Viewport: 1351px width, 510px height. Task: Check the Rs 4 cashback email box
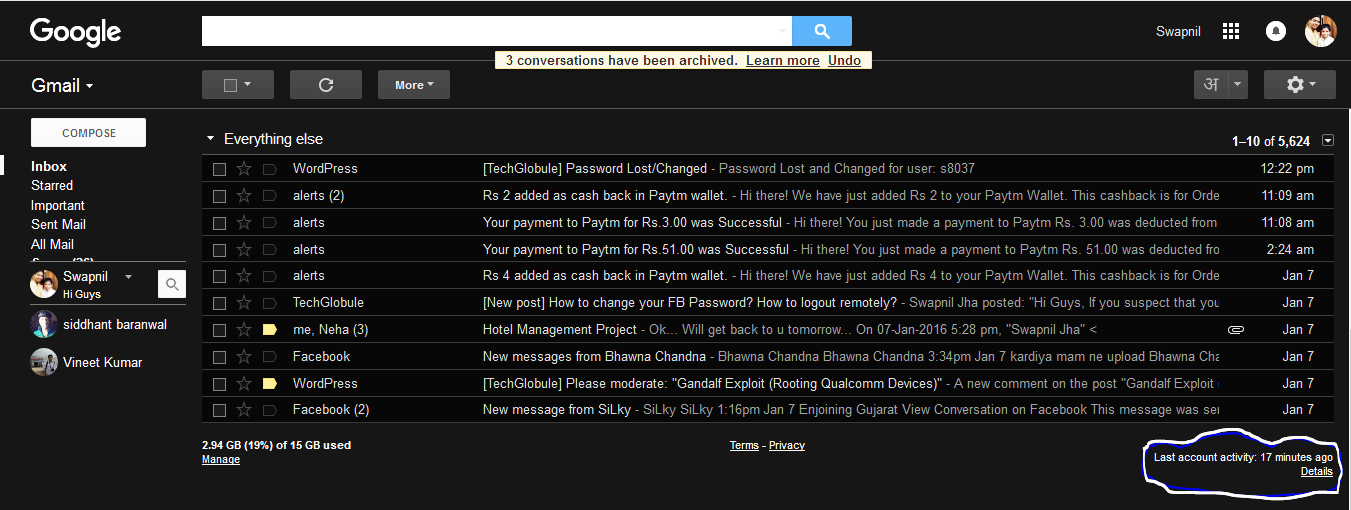pyautogui.click(x=219, y=276)
